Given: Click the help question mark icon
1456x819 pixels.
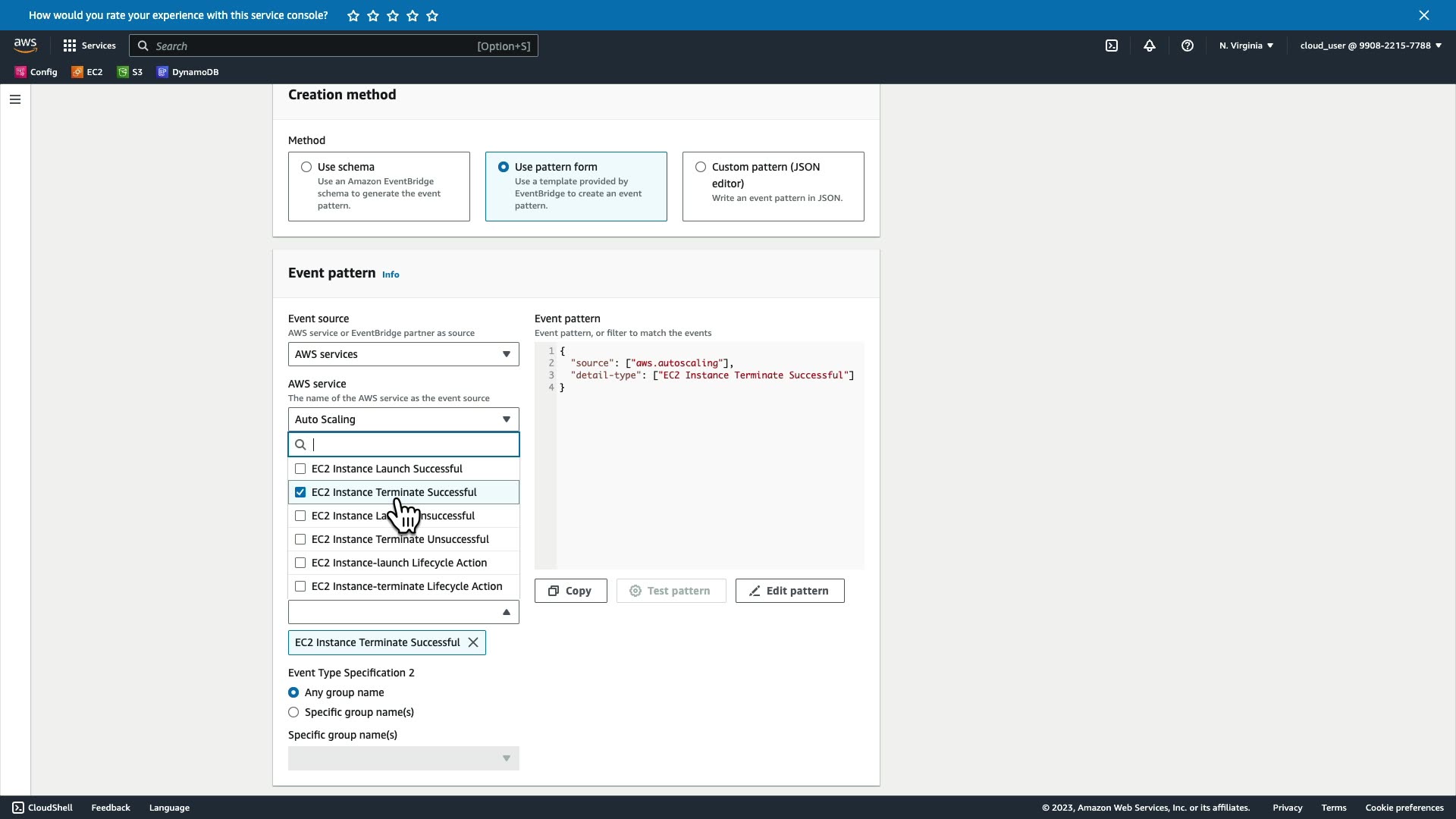Looking at the screenshot, I should tap(1188, 45).
